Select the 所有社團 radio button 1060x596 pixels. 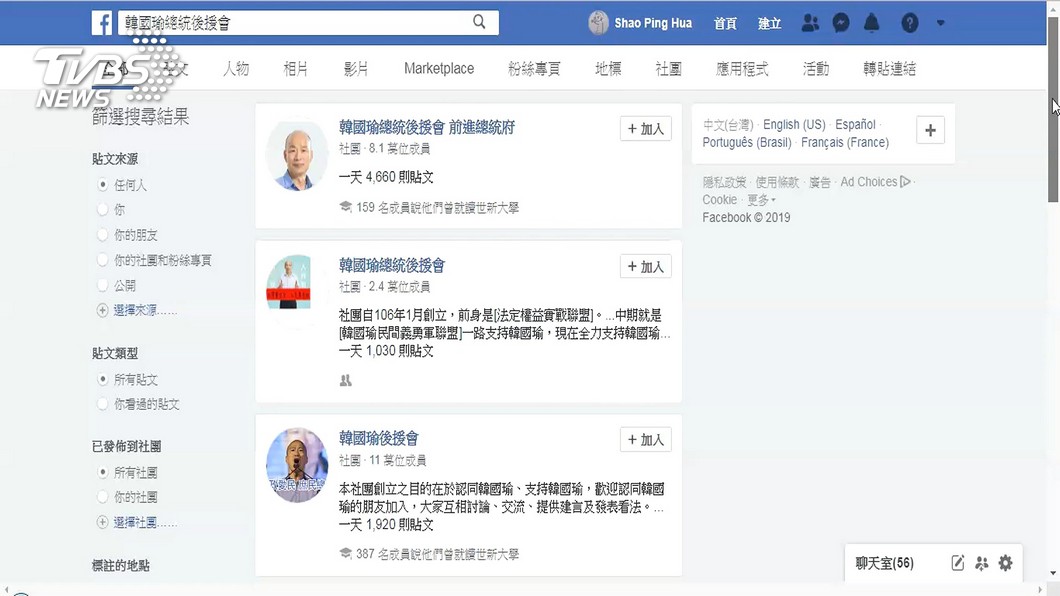coord(103,472)
